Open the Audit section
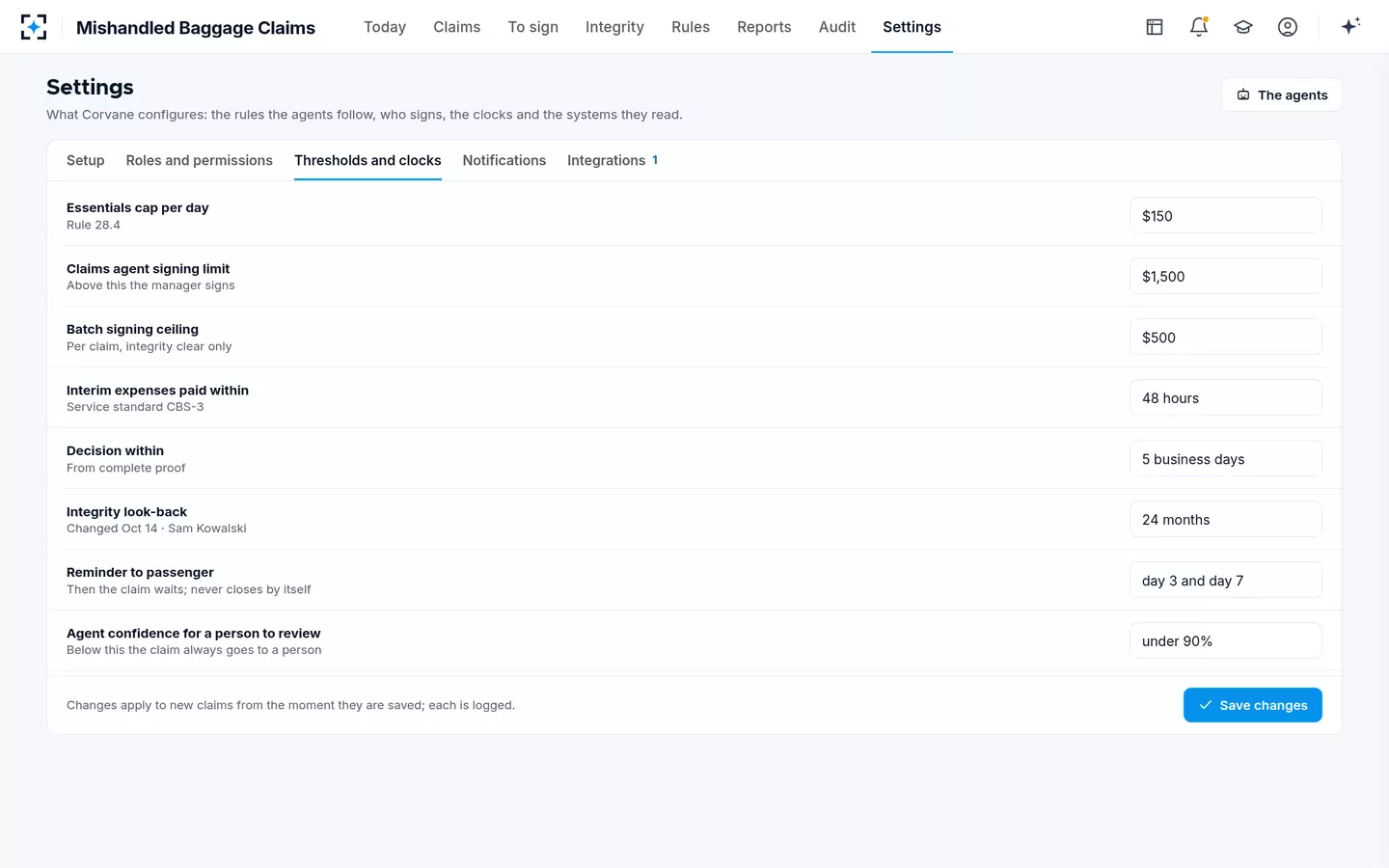This screenshot has width=1389, height=868. [837, 27]
